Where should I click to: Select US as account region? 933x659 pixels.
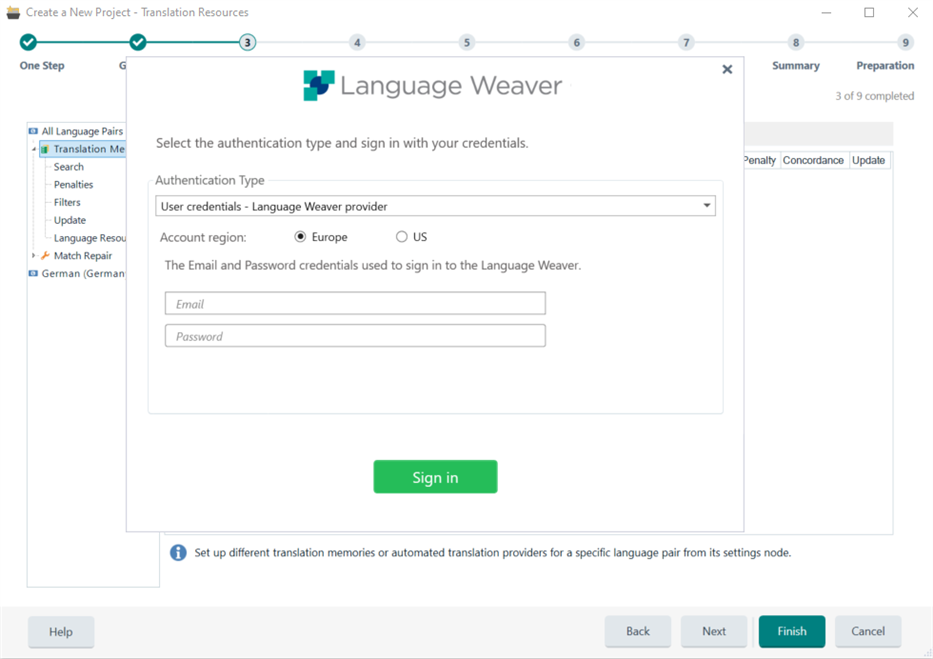(x=402, y=237)
